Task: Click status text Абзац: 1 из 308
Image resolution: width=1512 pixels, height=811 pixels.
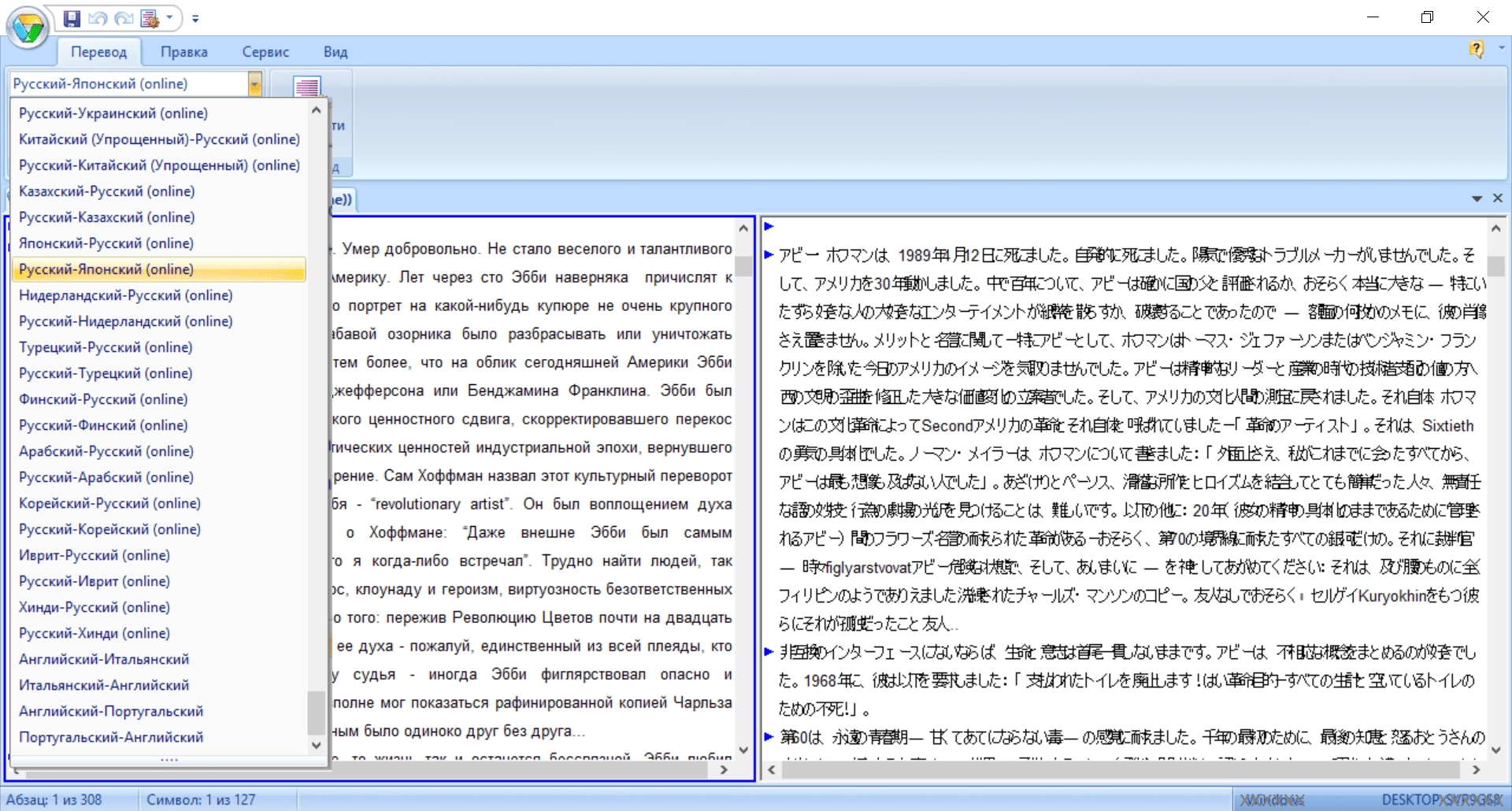Action: click(x=54, y=799)
